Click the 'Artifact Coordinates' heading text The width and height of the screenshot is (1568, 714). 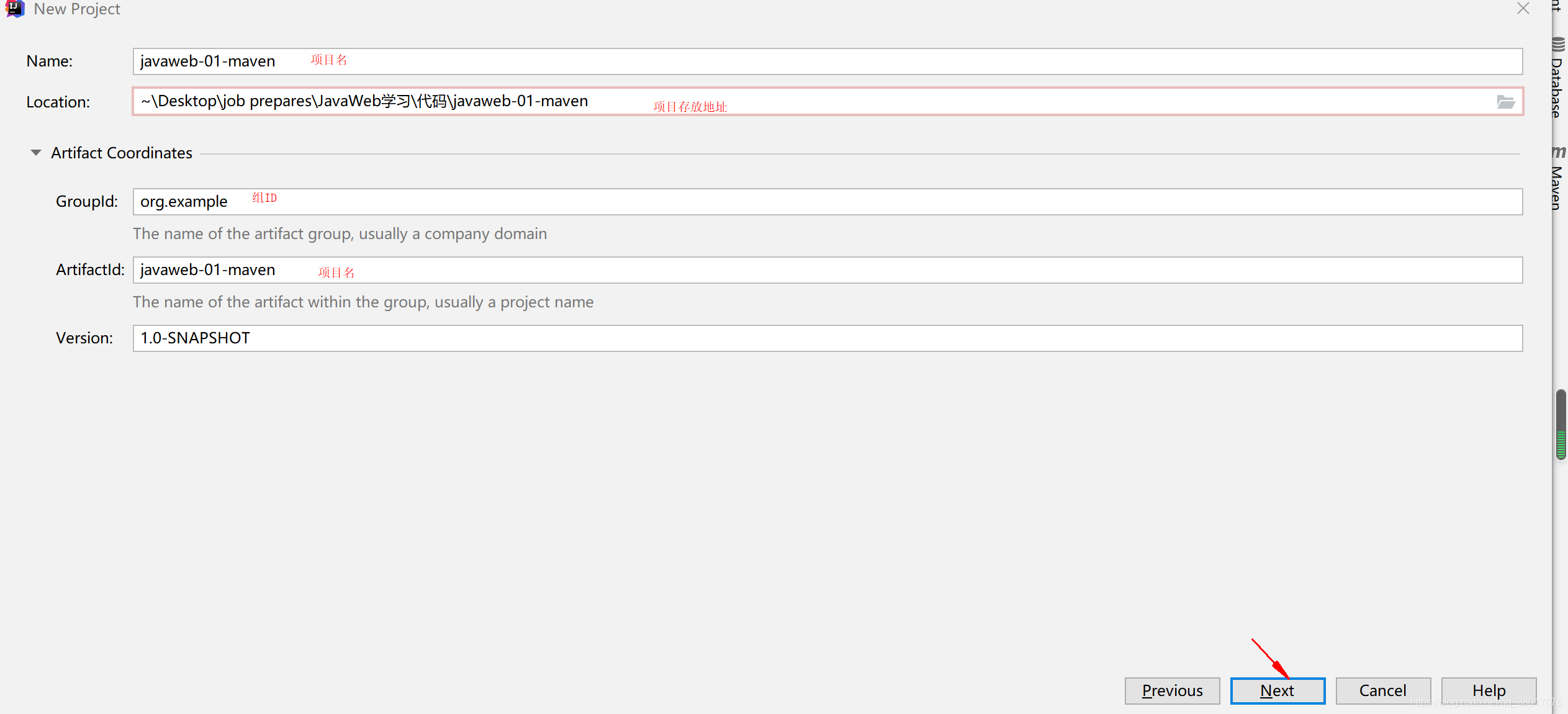[x=122, y=153]
